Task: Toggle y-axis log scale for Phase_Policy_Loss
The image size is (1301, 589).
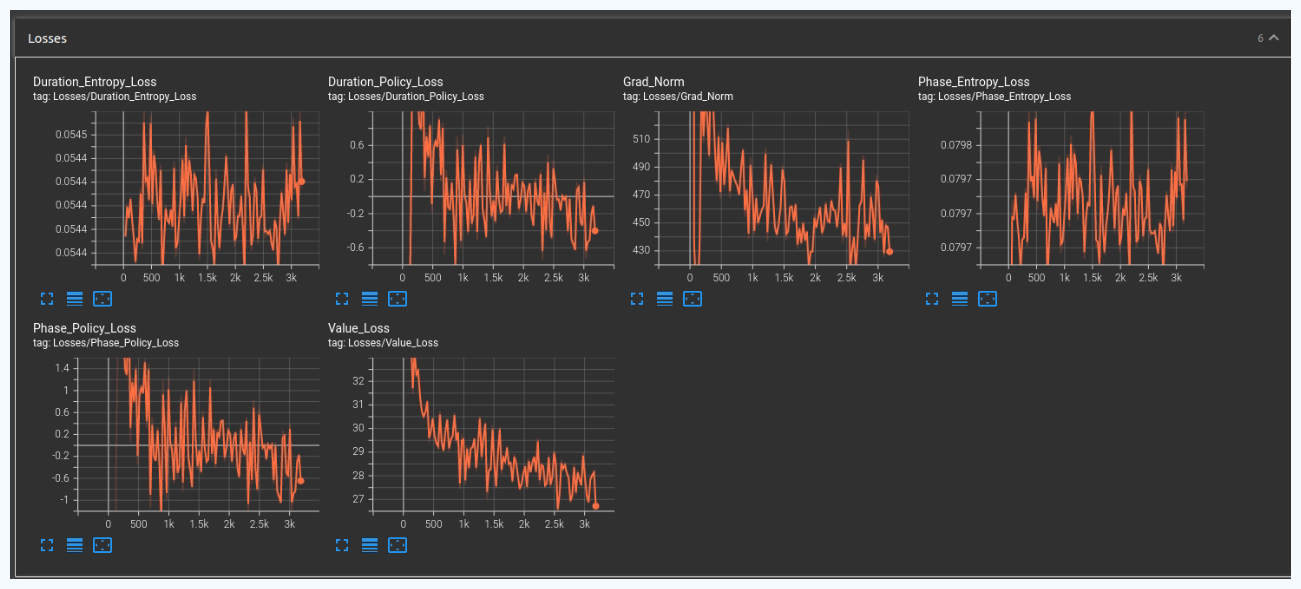Action: tap(74, 545)
